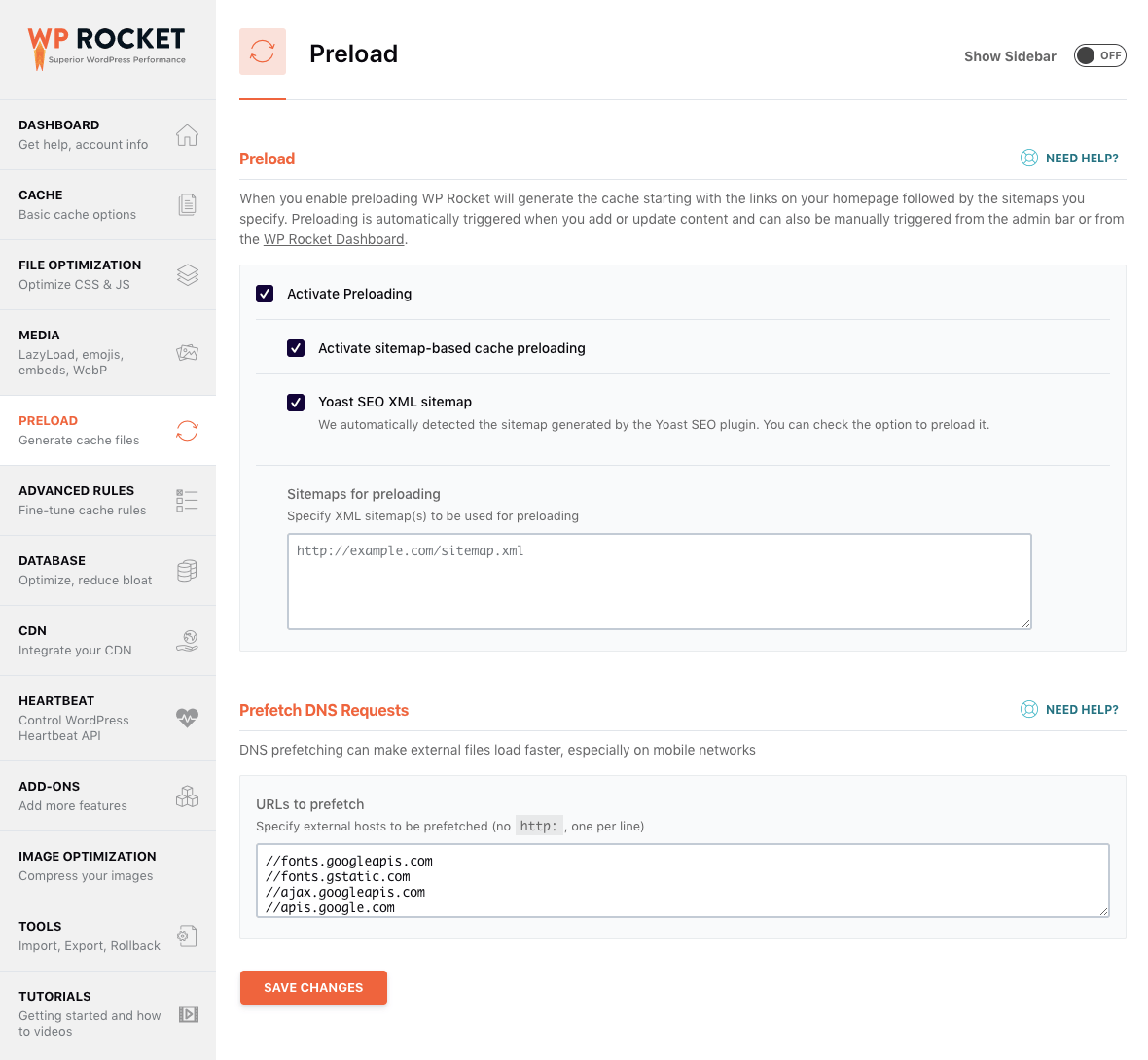The image size is (1148, 1060).
Task: Open the Dashboard section via house icon
Action: click(187, 135)
